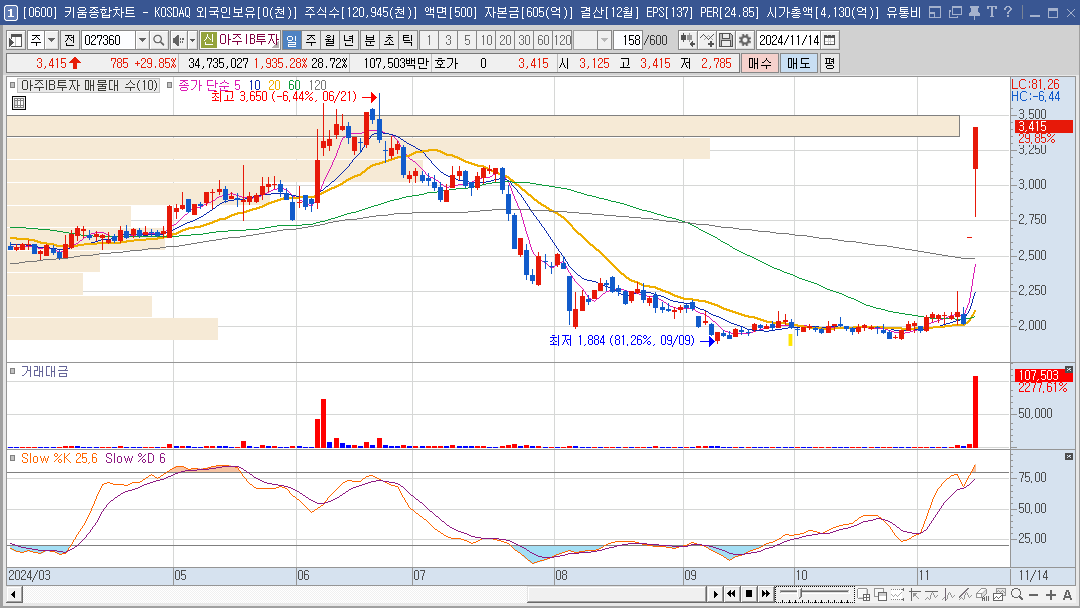Click the speaker sound icon
The width and height of the screenshot is (1080, 608).
pyautogui.click(x=178, y=41)
